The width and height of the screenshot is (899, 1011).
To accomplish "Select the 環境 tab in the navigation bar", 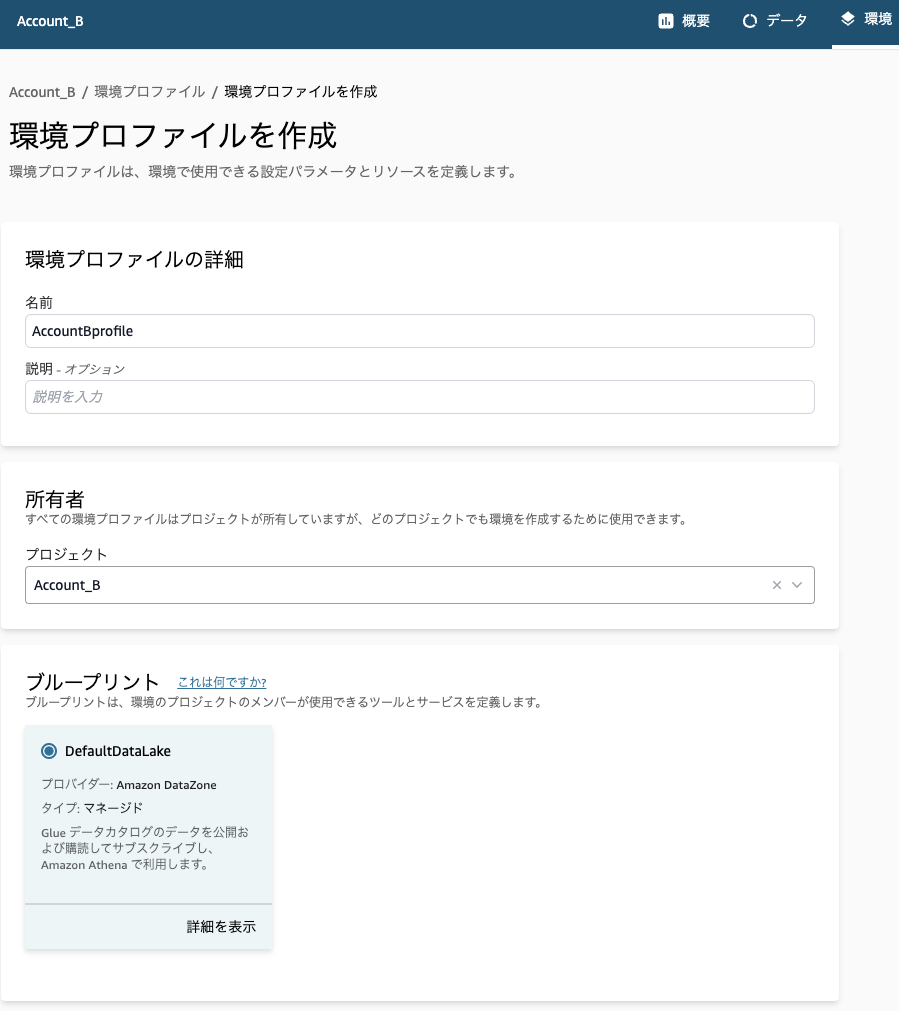I will click(868, 18).
